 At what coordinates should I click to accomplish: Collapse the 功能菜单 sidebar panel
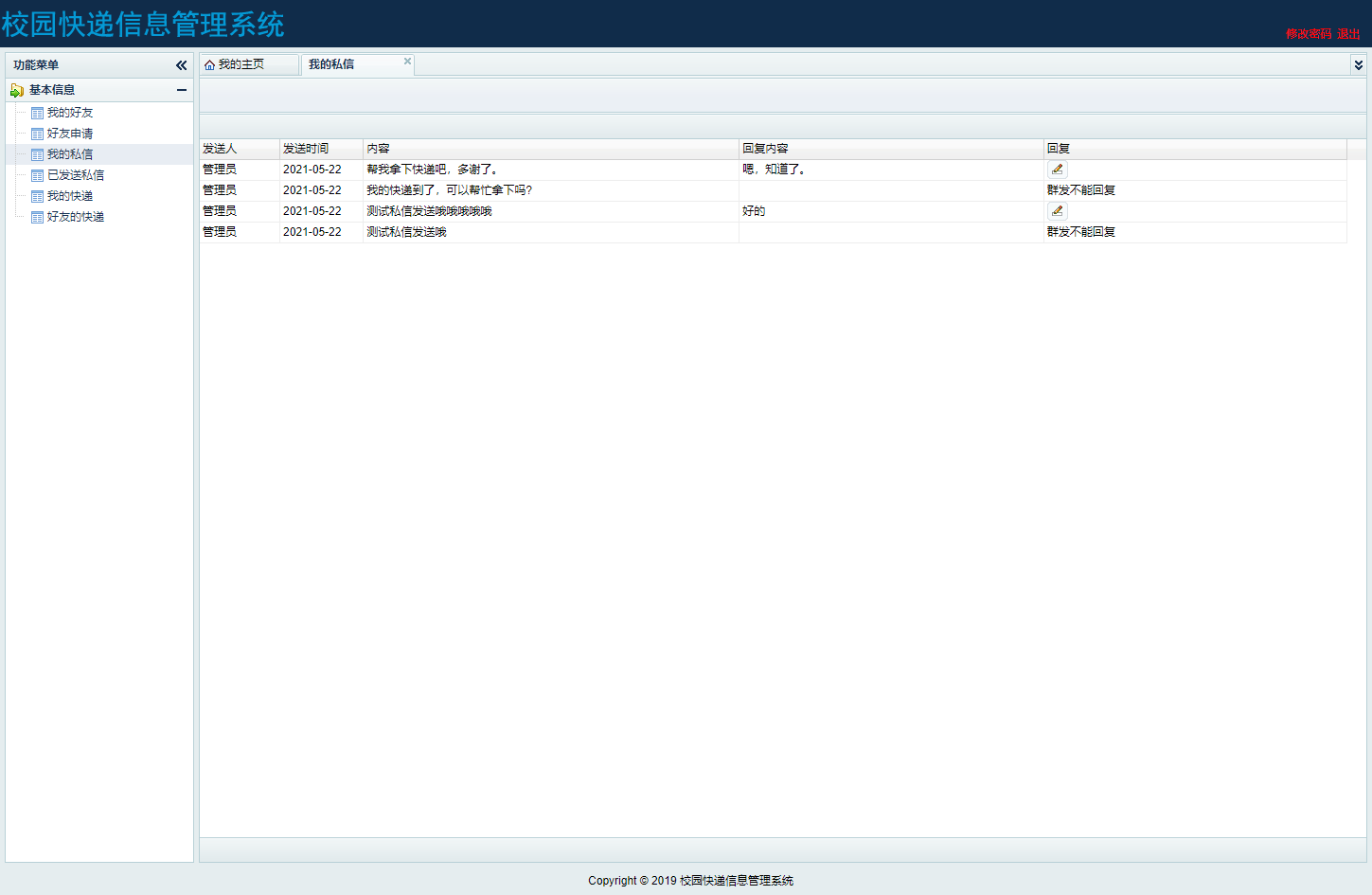coord(181,65)
